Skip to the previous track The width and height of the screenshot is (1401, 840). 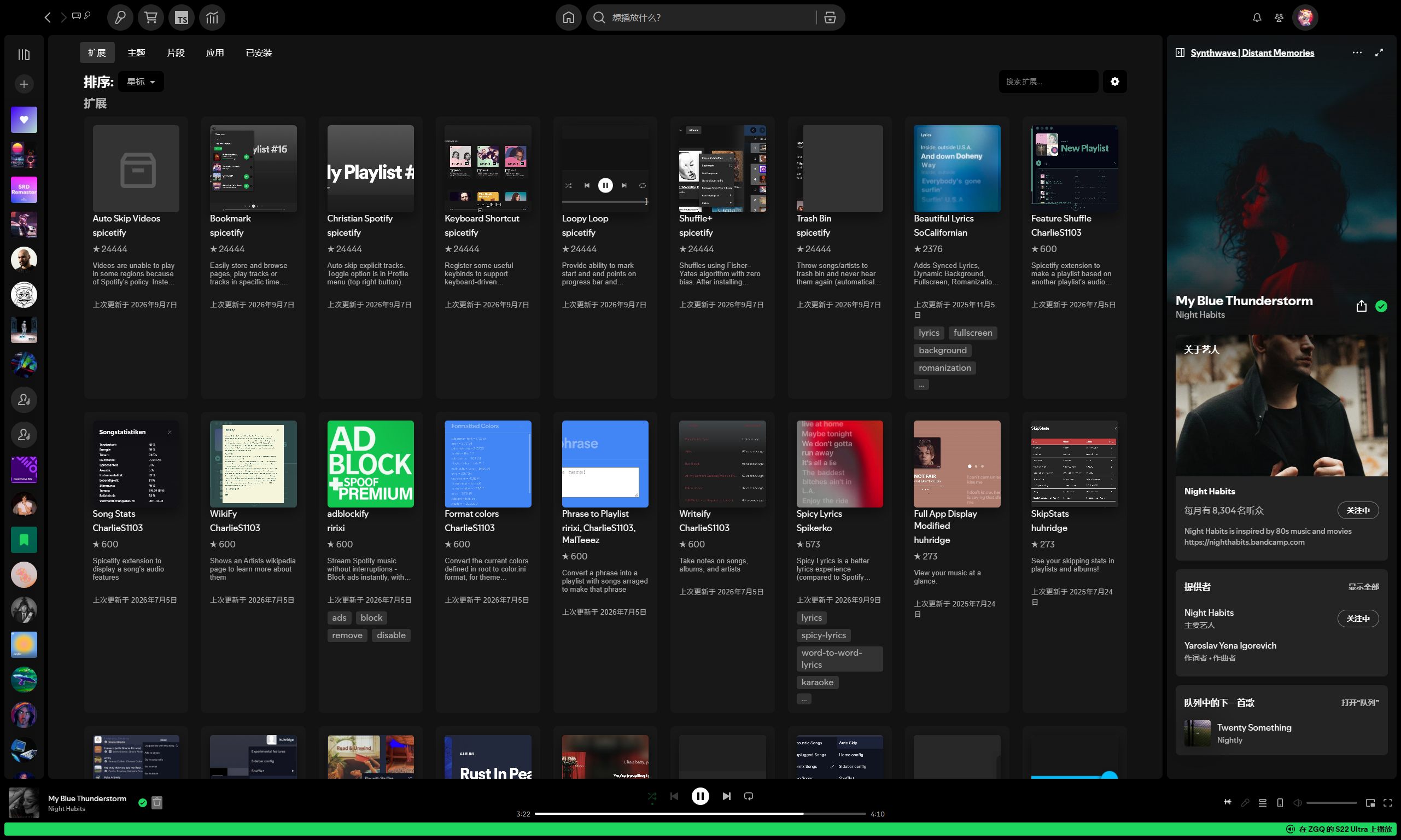[x=674, y=796]
